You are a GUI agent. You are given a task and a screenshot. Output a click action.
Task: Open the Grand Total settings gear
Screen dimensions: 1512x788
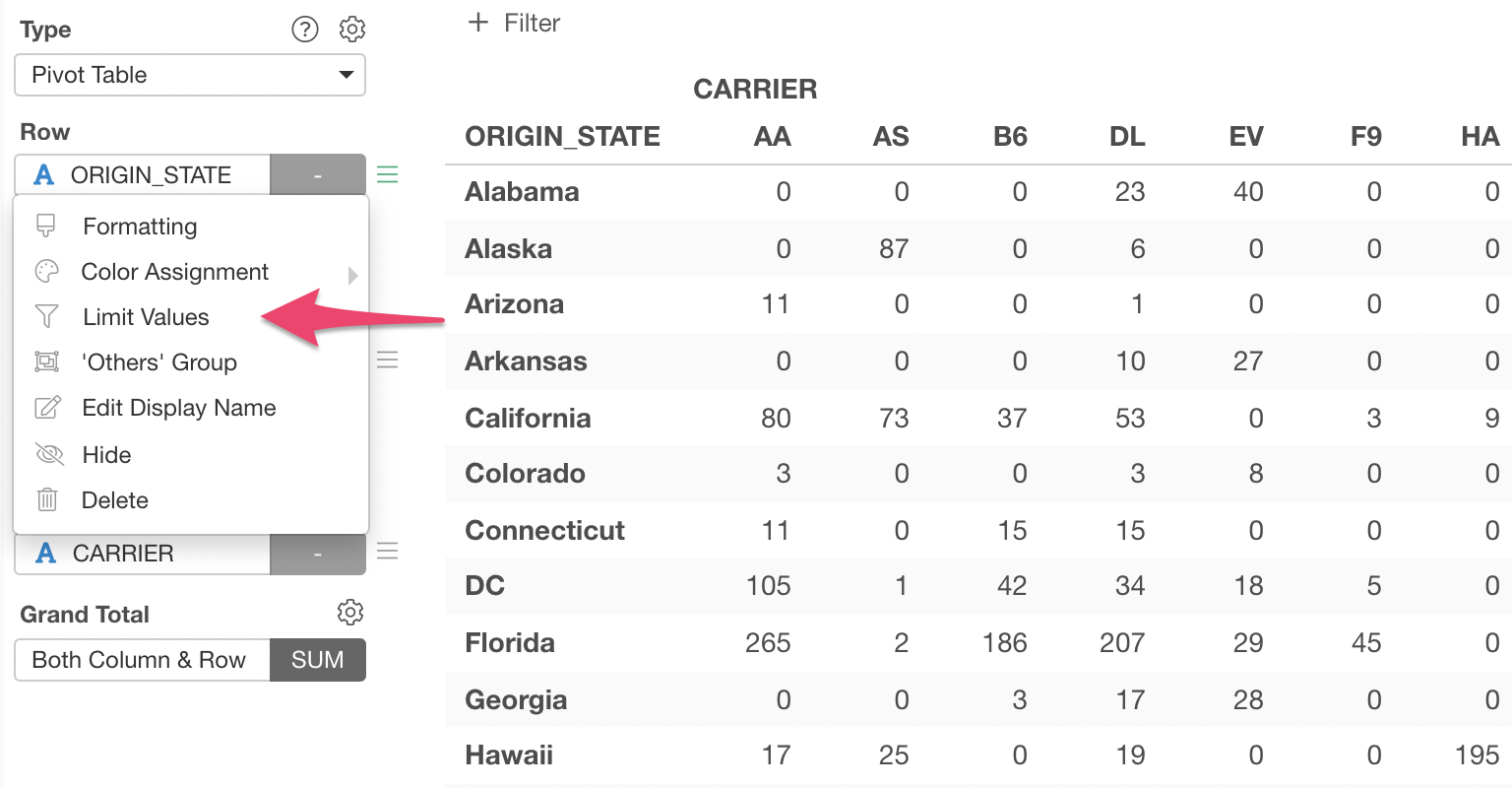(350, 613)
